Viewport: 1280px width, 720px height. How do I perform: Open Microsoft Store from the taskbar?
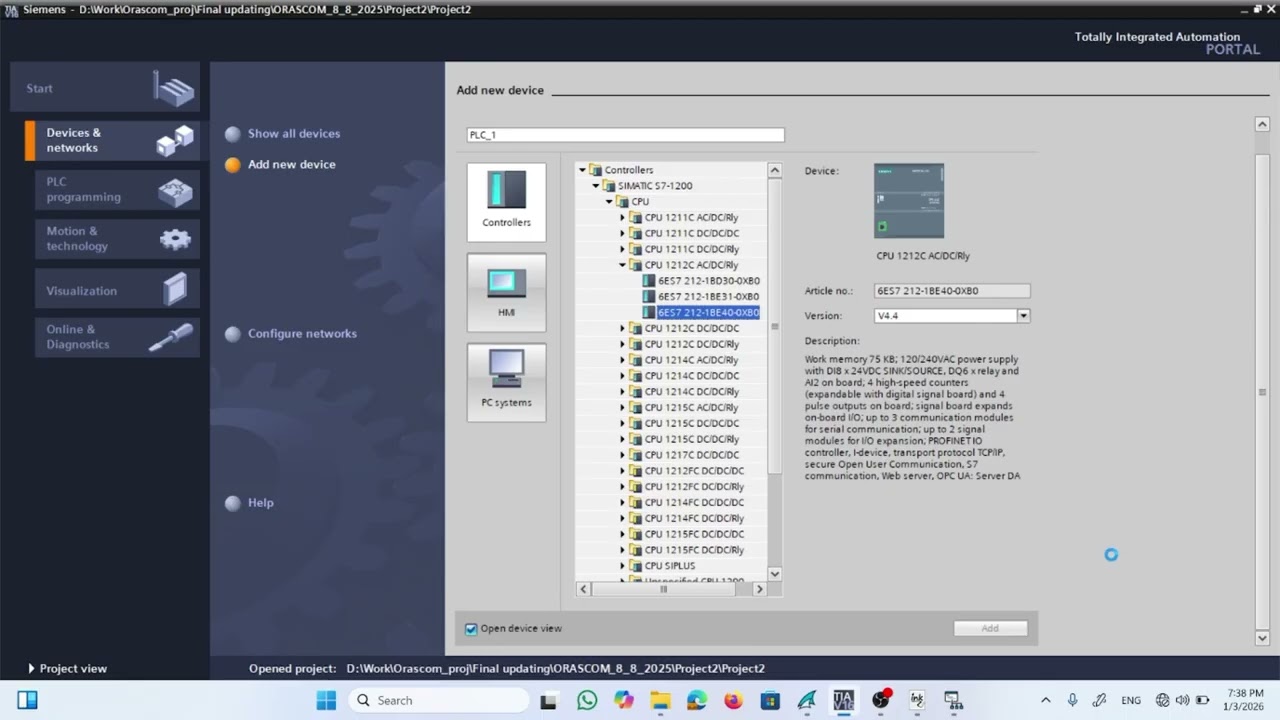pyautogui.click(x=770, y=700)
